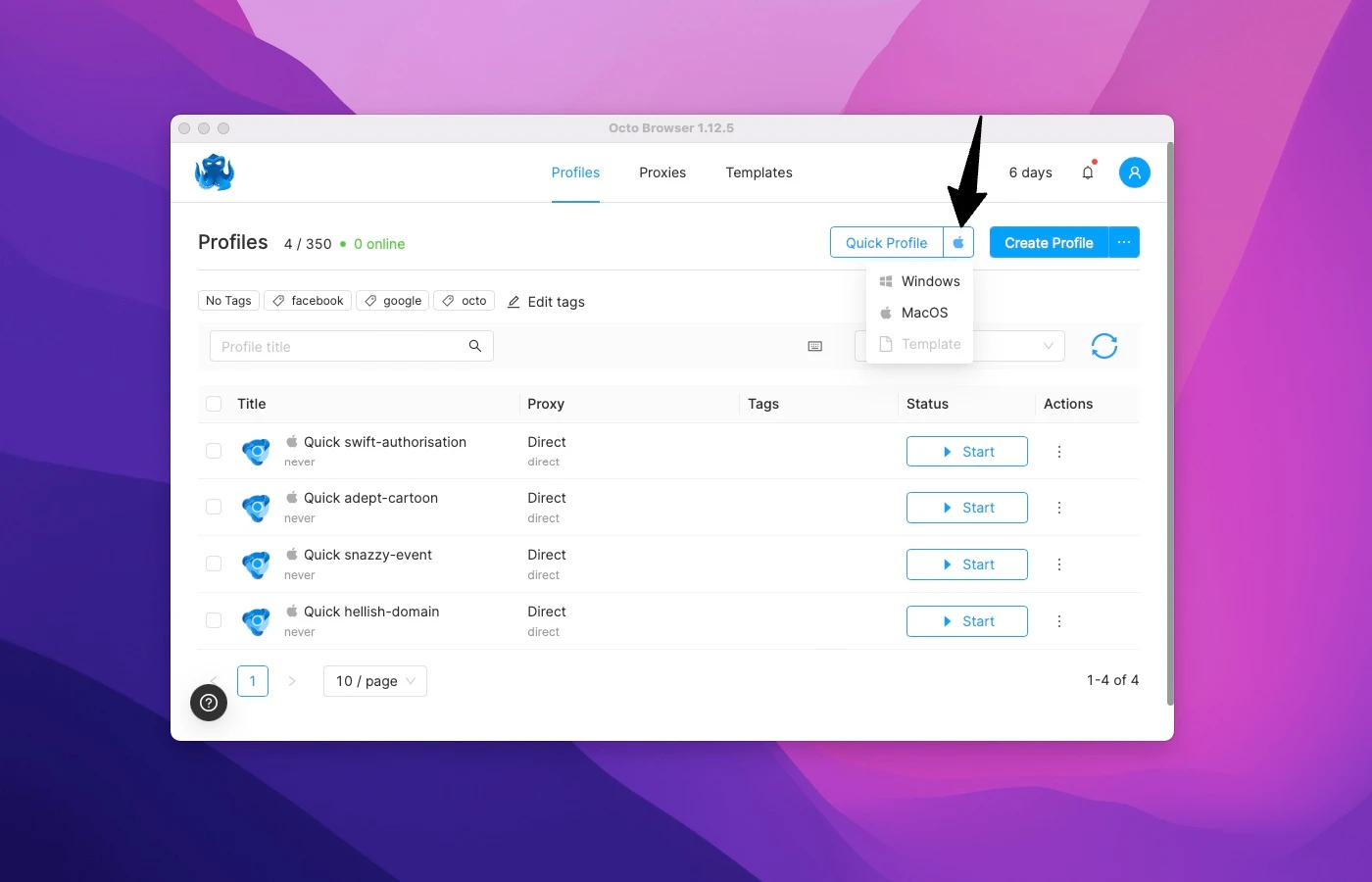Viewport: 1372px width, 882px height.
Task: Expand the three-dot menu beside Create Profile
Action: (x=1123, y=242)
